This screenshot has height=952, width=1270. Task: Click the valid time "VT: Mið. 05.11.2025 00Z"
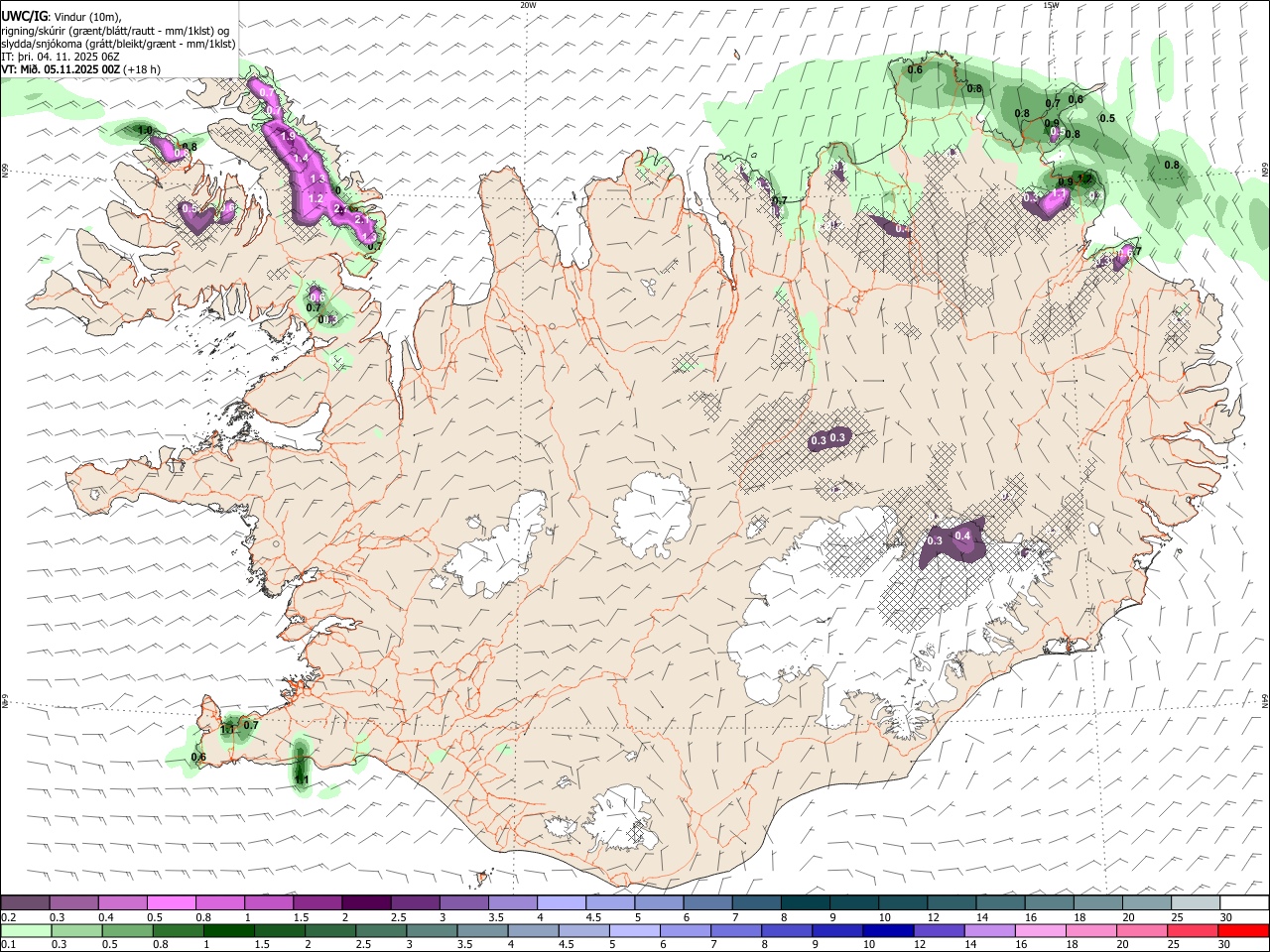(62, 69)
